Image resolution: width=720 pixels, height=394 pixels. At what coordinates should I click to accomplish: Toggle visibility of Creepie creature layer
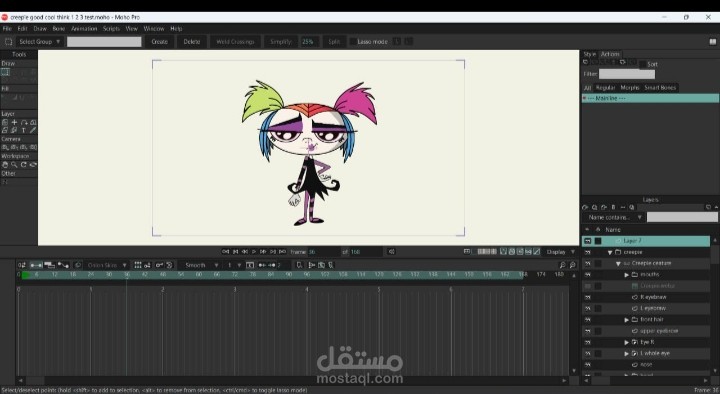point(587,264)
